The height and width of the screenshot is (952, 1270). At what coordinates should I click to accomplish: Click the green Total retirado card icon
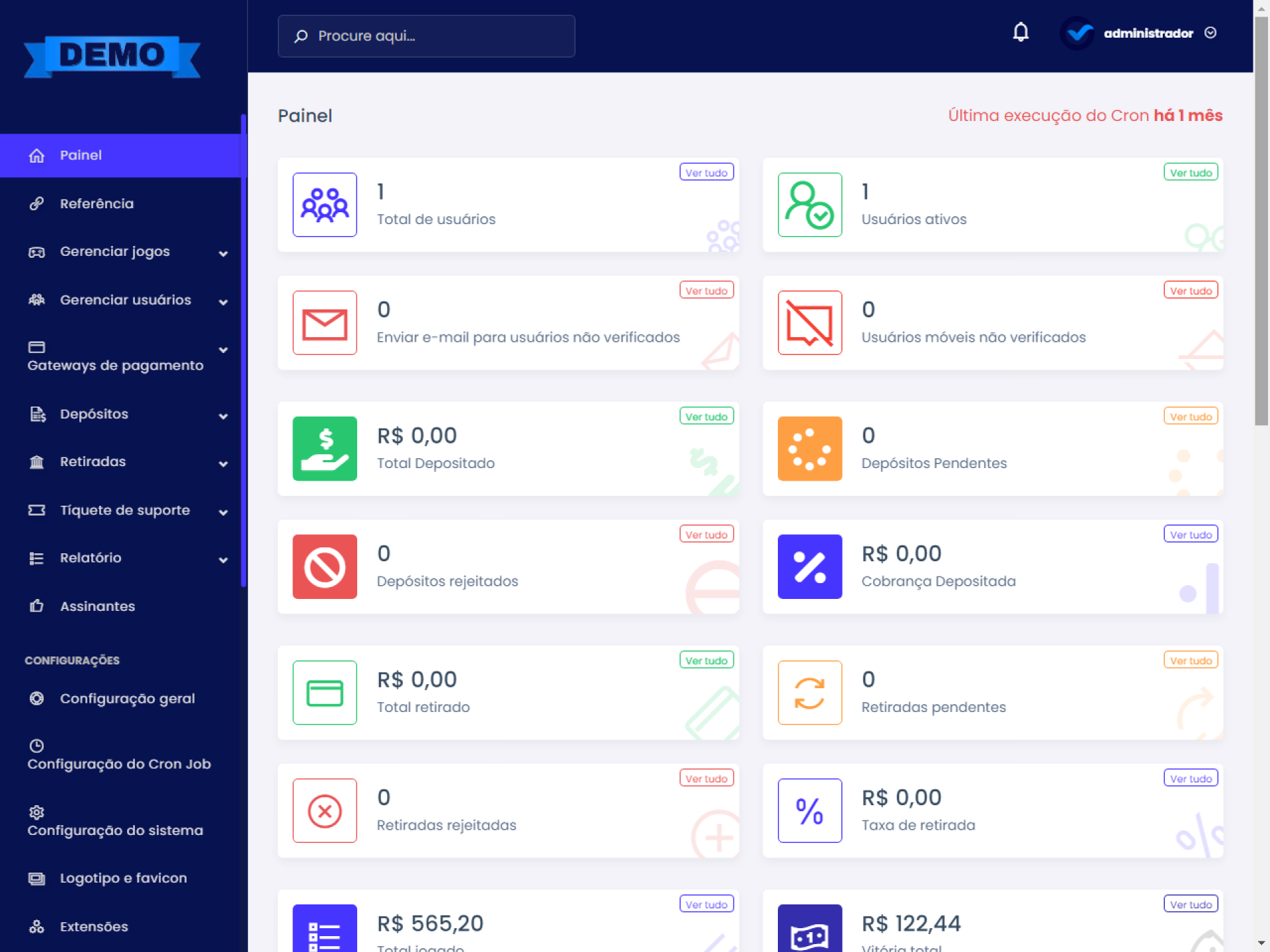pos(325,692)
